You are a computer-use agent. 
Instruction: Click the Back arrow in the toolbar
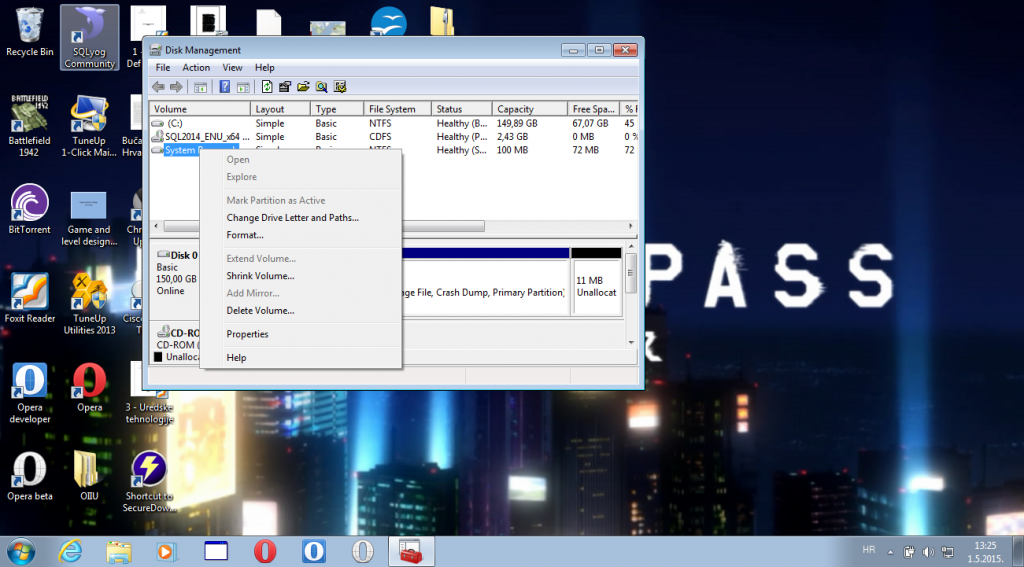[158, 87]
